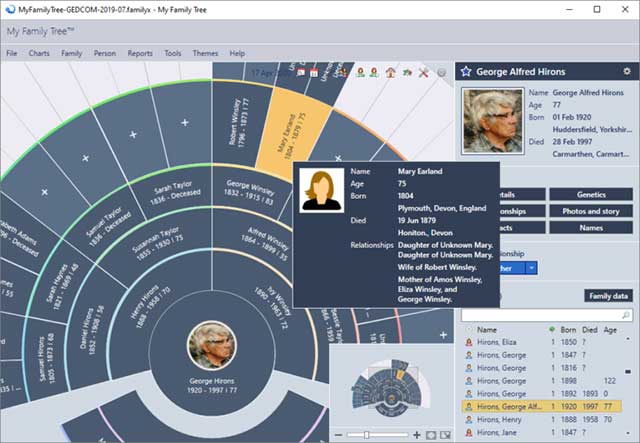
Task: Click the settings gear in George Alfred Hirons header
Action: [626, 72]
